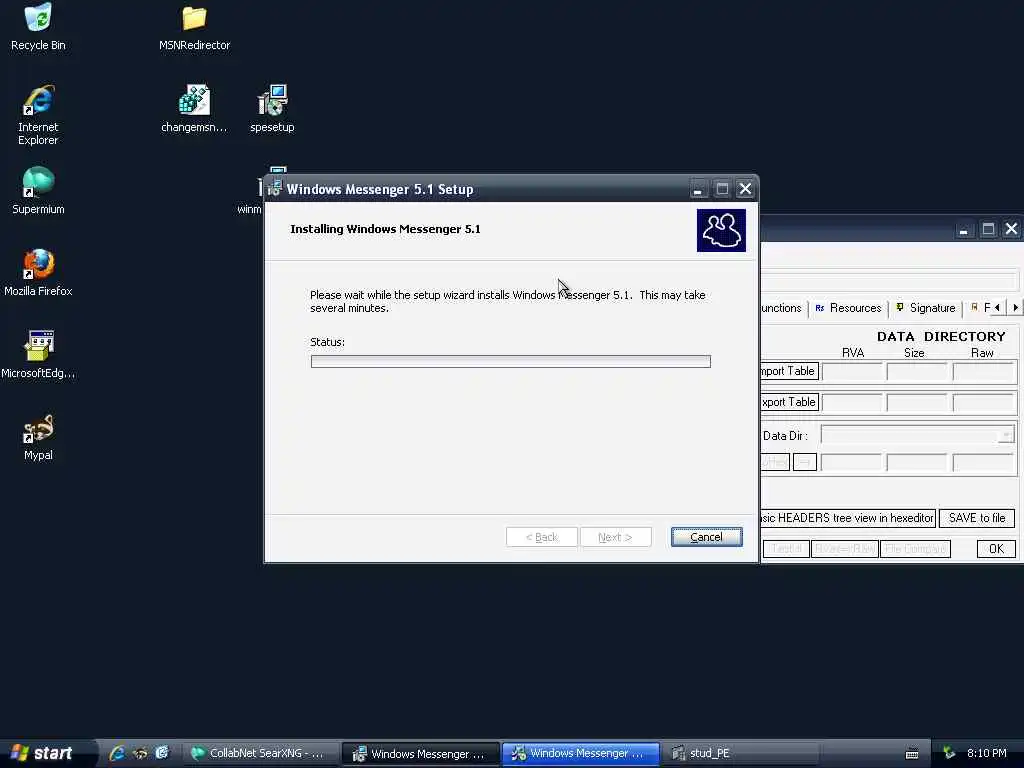The width and height of the screenshot is (1024, 768).
Task: Select the Internet Explorer desktop shortcut
Action: (x=38, y=114)
